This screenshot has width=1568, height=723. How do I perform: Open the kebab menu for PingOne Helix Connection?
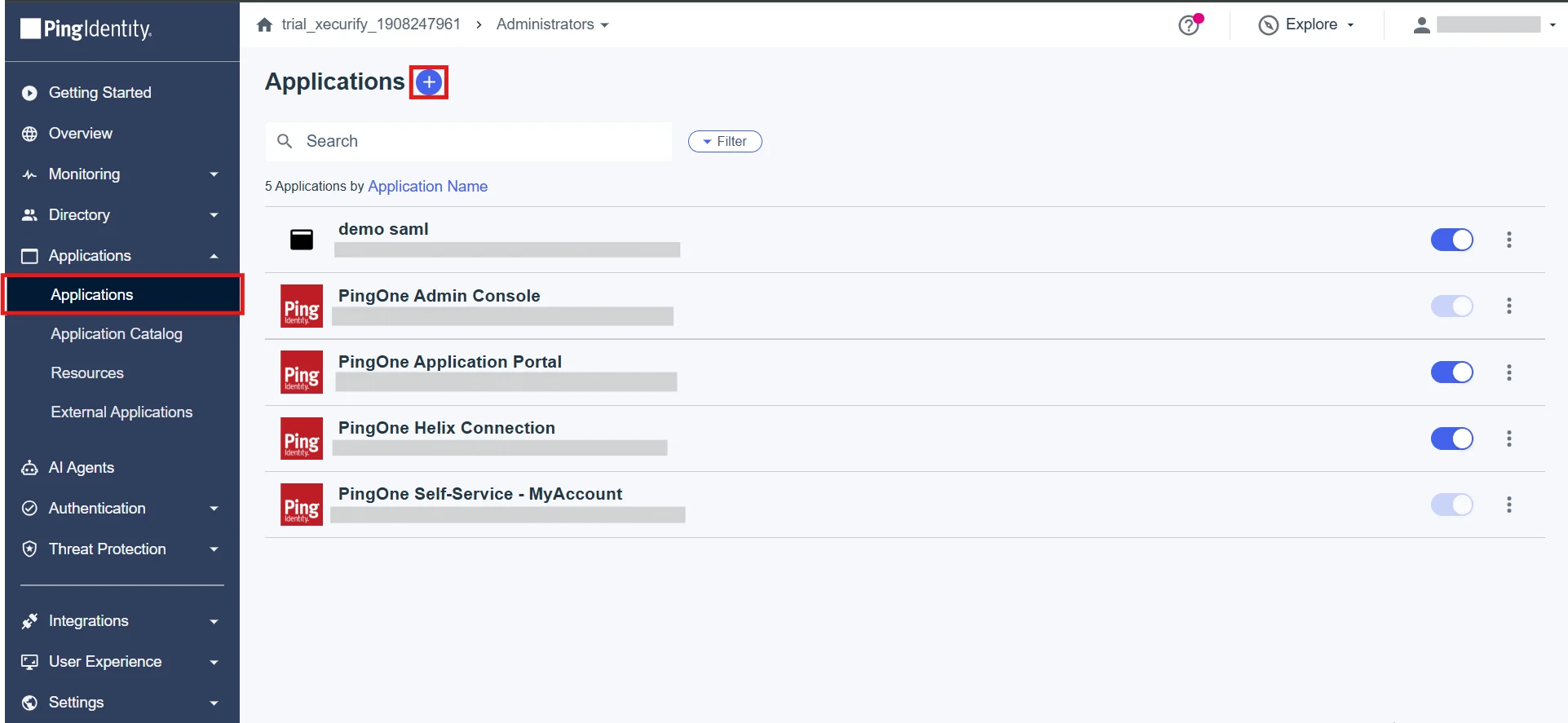1508,439
